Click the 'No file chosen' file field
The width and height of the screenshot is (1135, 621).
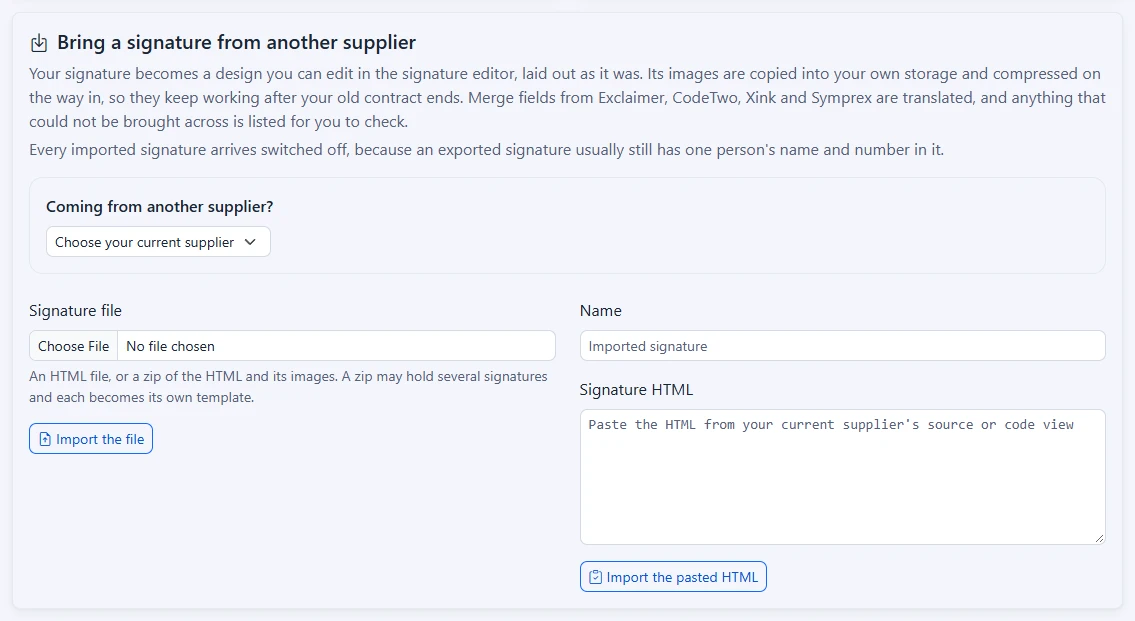pyautogui.click(x=292, y=346)
